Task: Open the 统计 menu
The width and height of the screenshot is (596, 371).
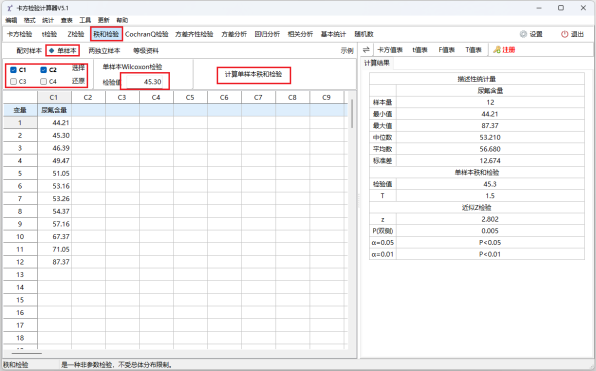Action: pyautogui.click(x=48, y=20)
